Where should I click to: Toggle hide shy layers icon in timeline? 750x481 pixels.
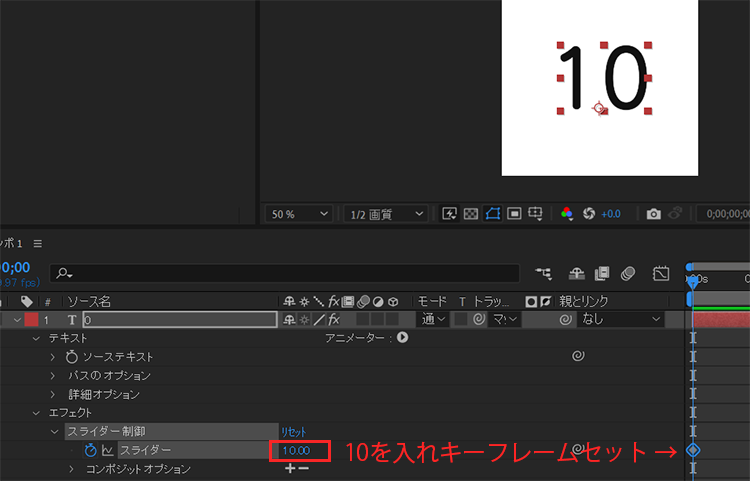[x=576, y=273]
